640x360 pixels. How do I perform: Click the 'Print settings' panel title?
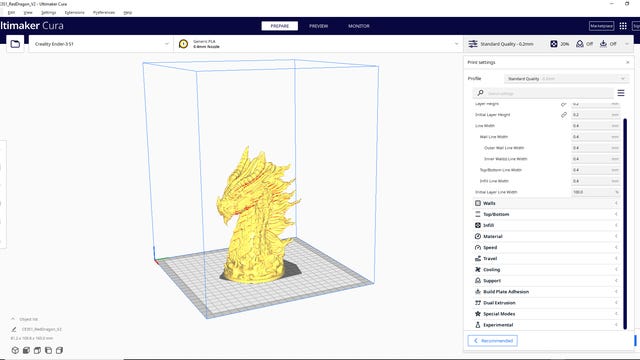tap(481, 62)
